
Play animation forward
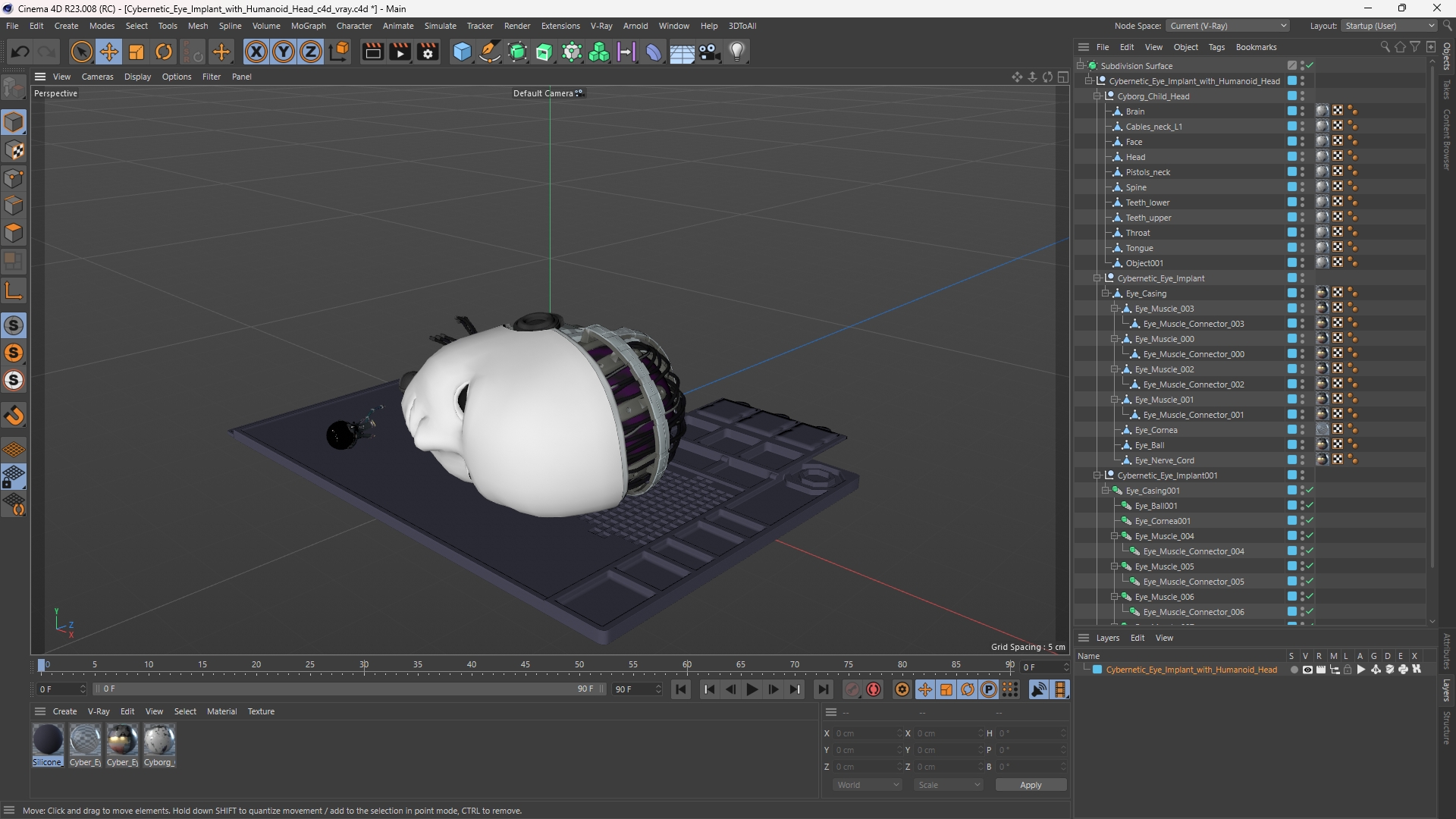pyautogui.click(x=752, y=689)
